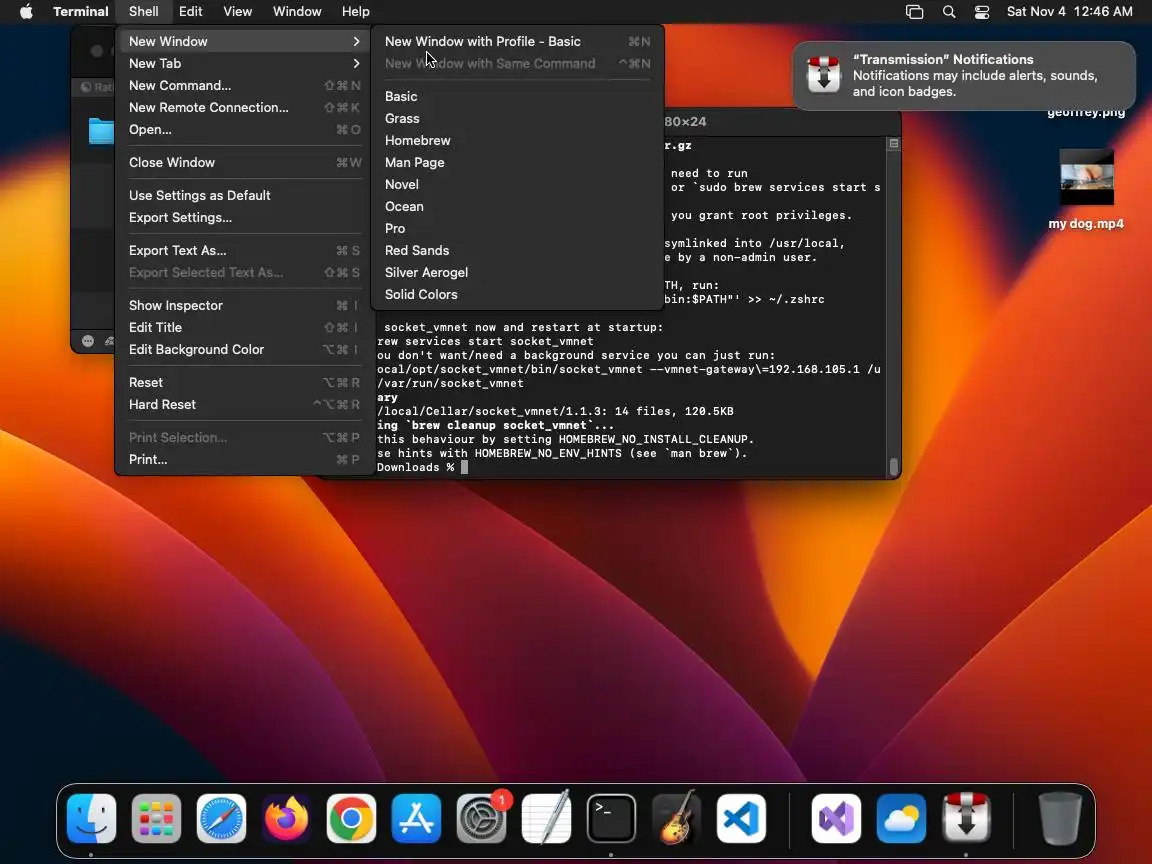Select New Remote Connection menu item
Image resolution: width=1152 pixels, height=864 pixels.
click(245, 107)
